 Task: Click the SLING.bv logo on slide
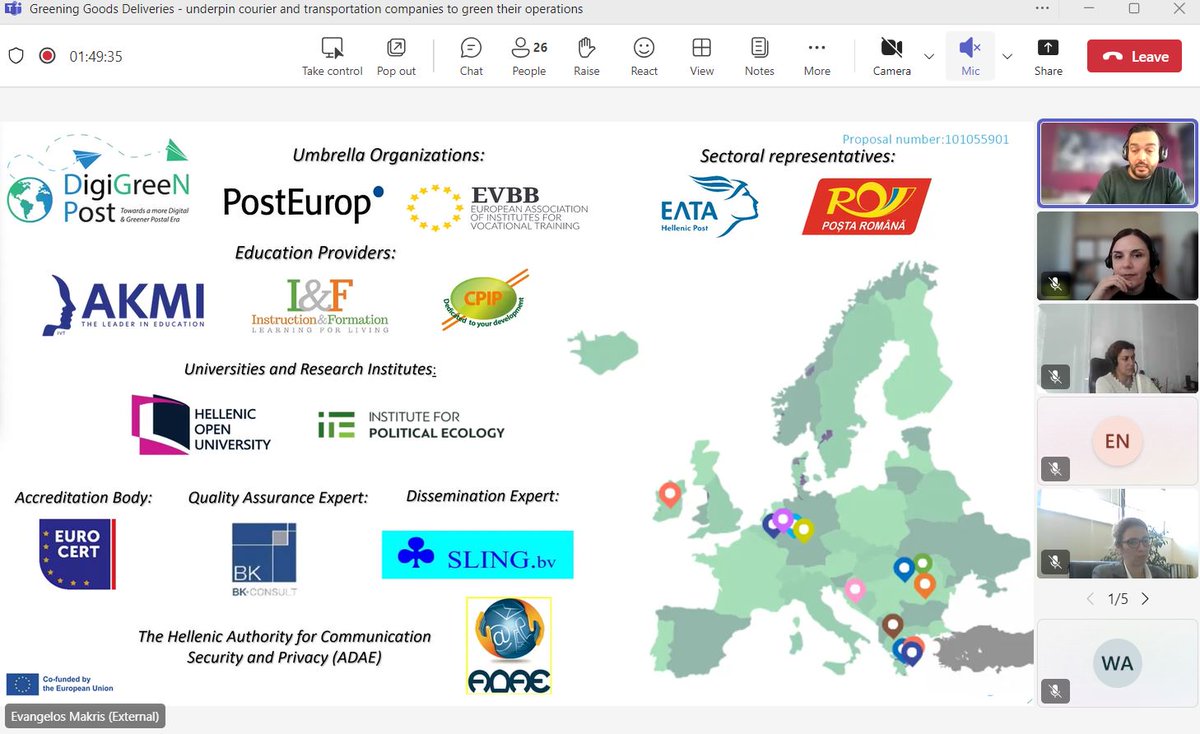coord(478,555)
